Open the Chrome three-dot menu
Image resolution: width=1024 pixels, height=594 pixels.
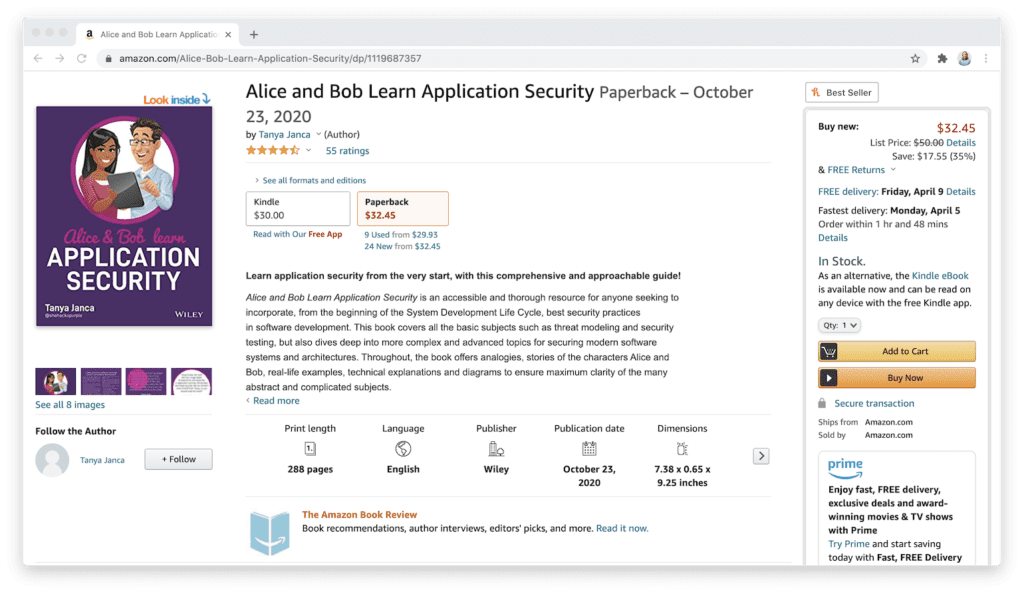(x=986, y=58)
